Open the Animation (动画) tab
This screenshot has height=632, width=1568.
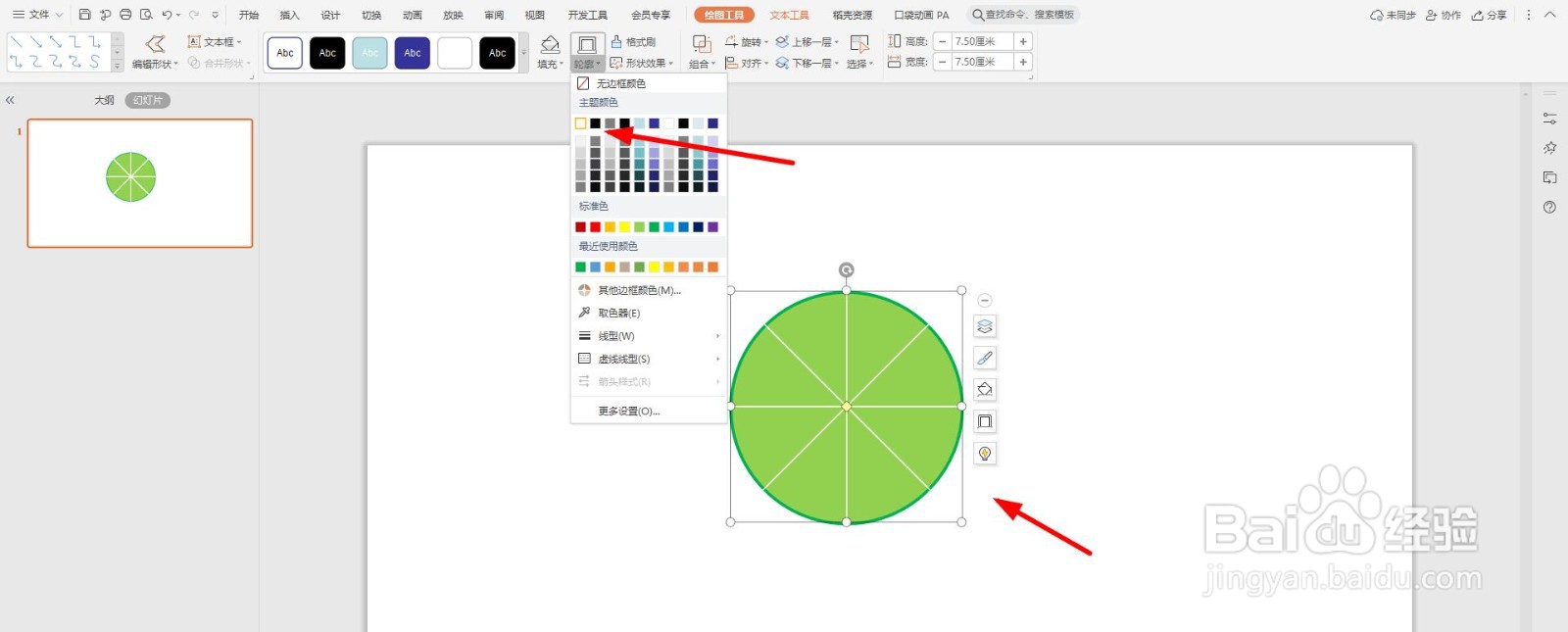[413, 15]
